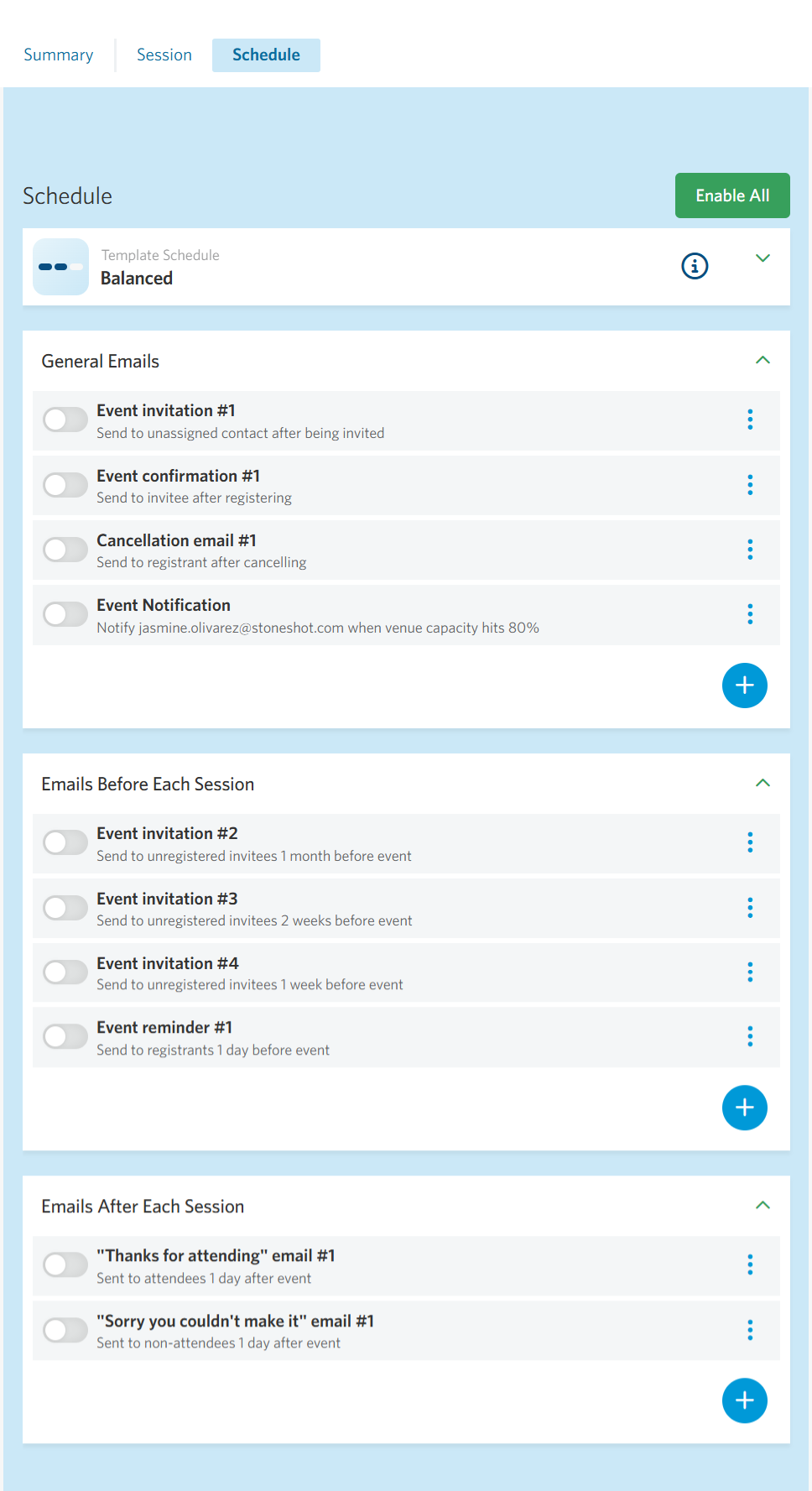Switch to the Summary tab
The height and width of the screenshot is (1491, 812).
click(59, 55)
